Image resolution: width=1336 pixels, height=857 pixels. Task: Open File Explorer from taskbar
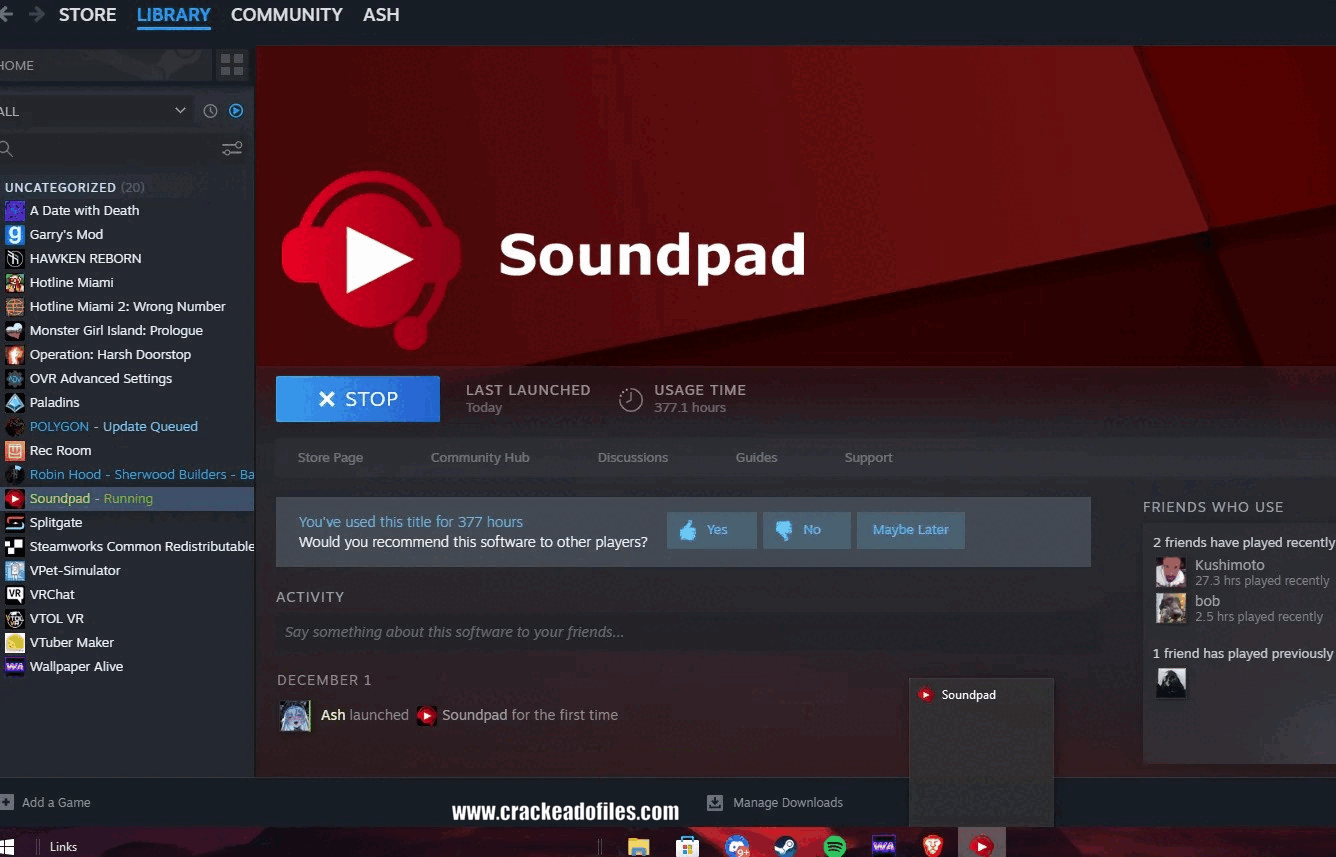[639, 846]
